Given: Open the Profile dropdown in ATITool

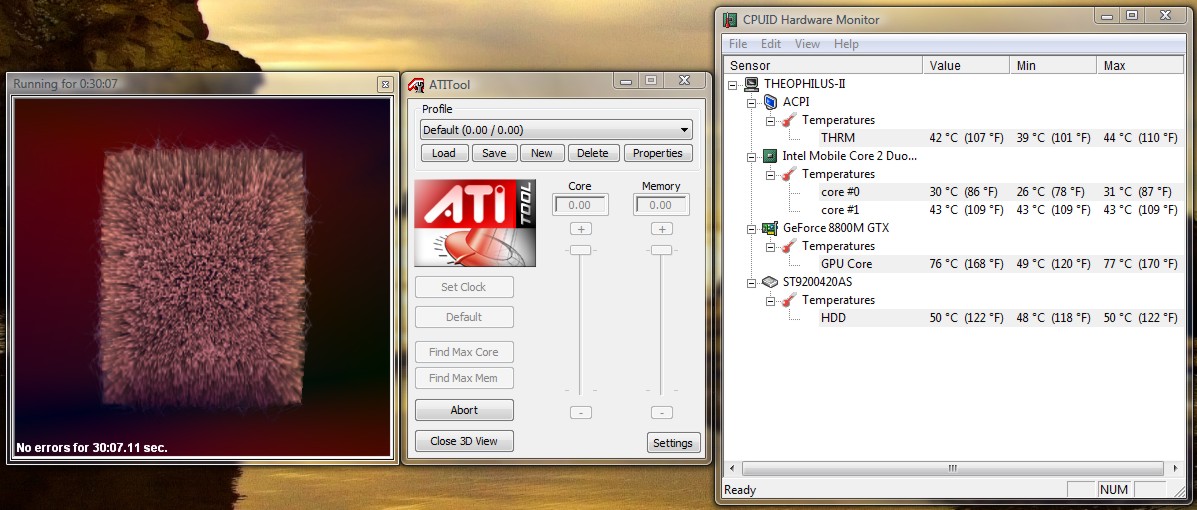Looking at the screenshot, I should (556, 130).
